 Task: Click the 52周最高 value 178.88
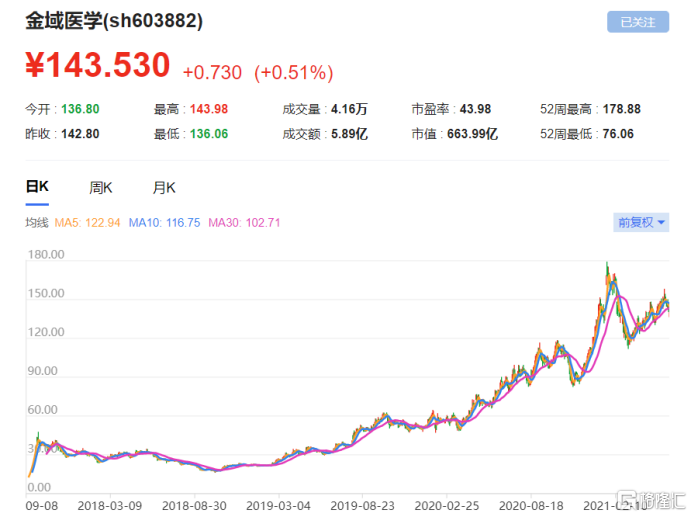click(621, 109)
